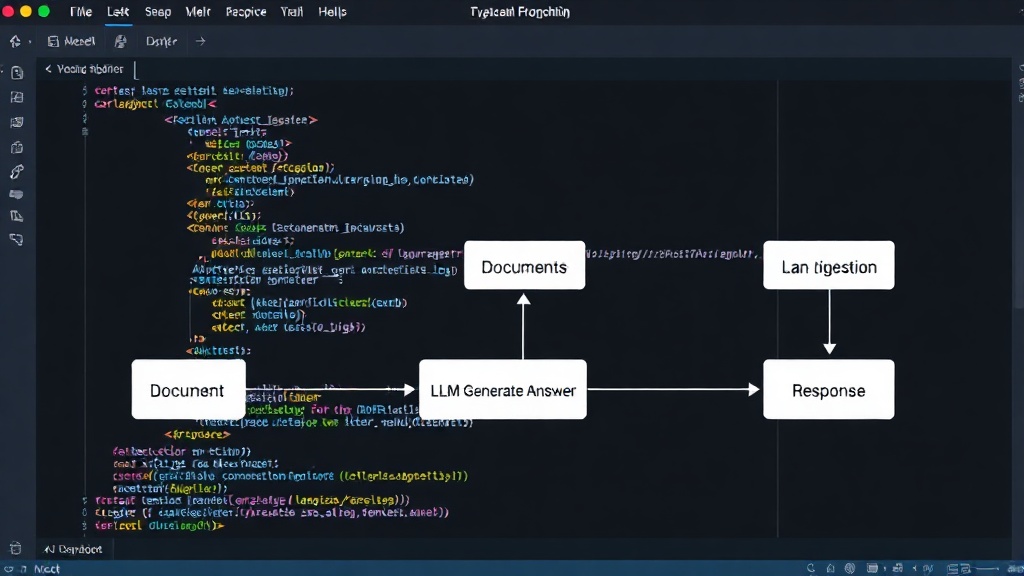Click the home arrow icon in toolbar
1024x576 pixels.
14,41
